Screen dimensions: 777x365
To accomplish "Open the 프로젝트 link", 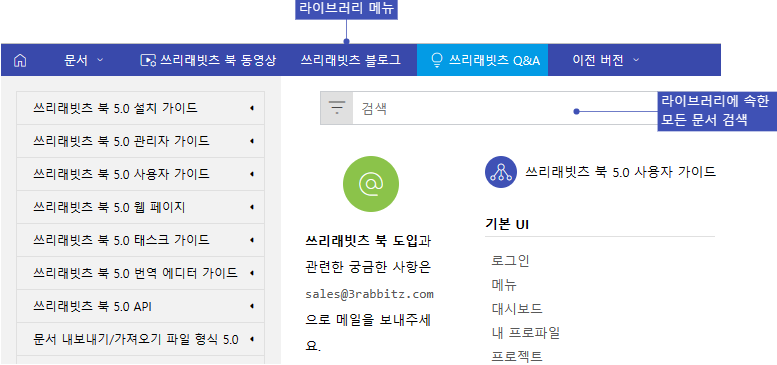I will (517, 356).
